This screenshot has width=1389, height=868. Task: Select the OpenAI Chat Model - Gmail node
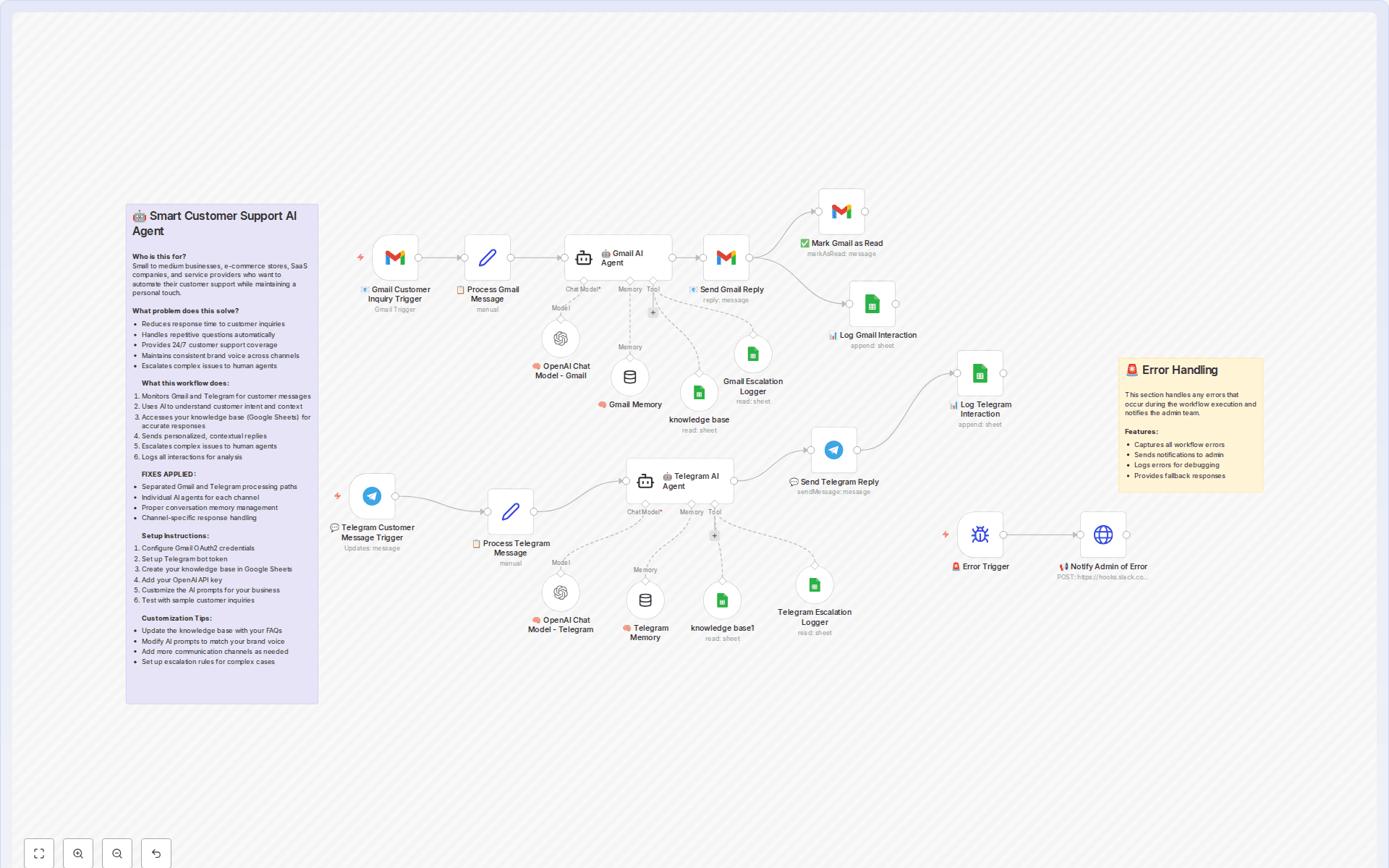(561, 339)
